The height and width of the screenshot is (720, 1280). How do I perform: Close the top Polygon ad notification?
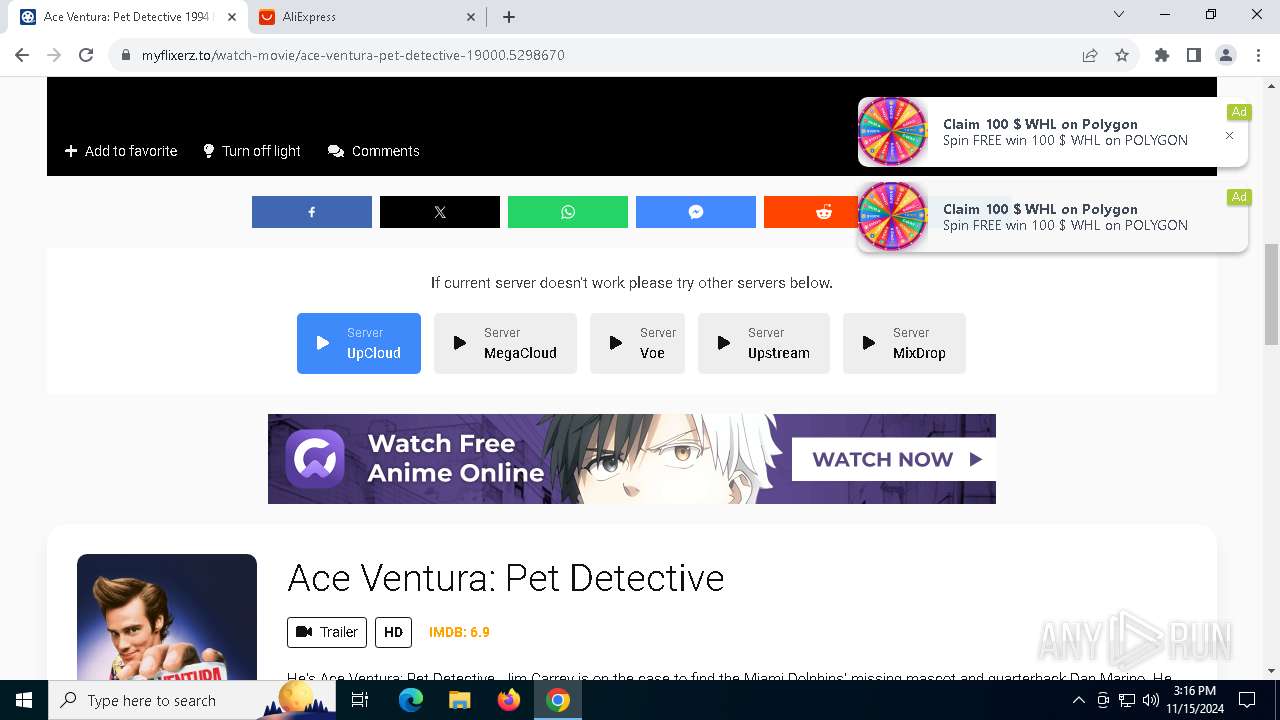click(1230, 135)
